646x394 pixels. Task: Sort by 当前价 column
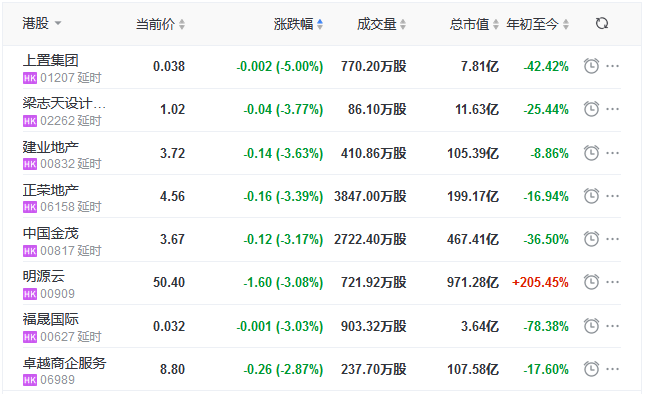(x=160, y=24)
